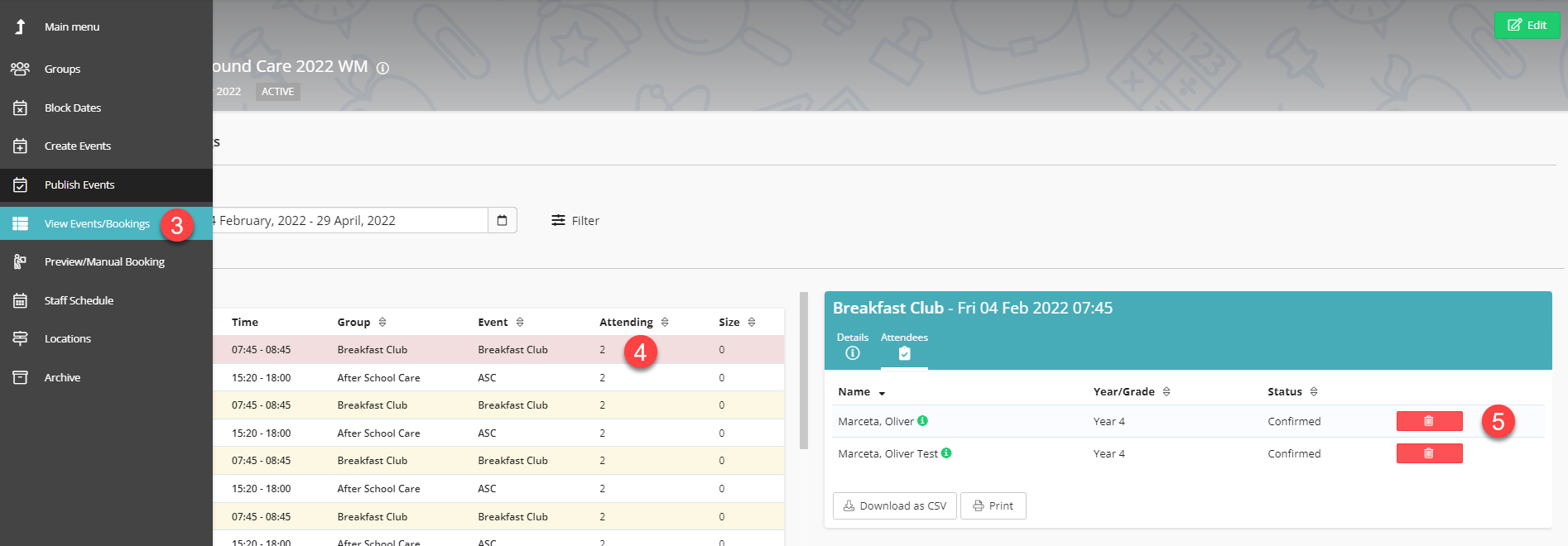The image size is (1568, 546).
Task: Print the attendee list
Action: tap(993, 505)
